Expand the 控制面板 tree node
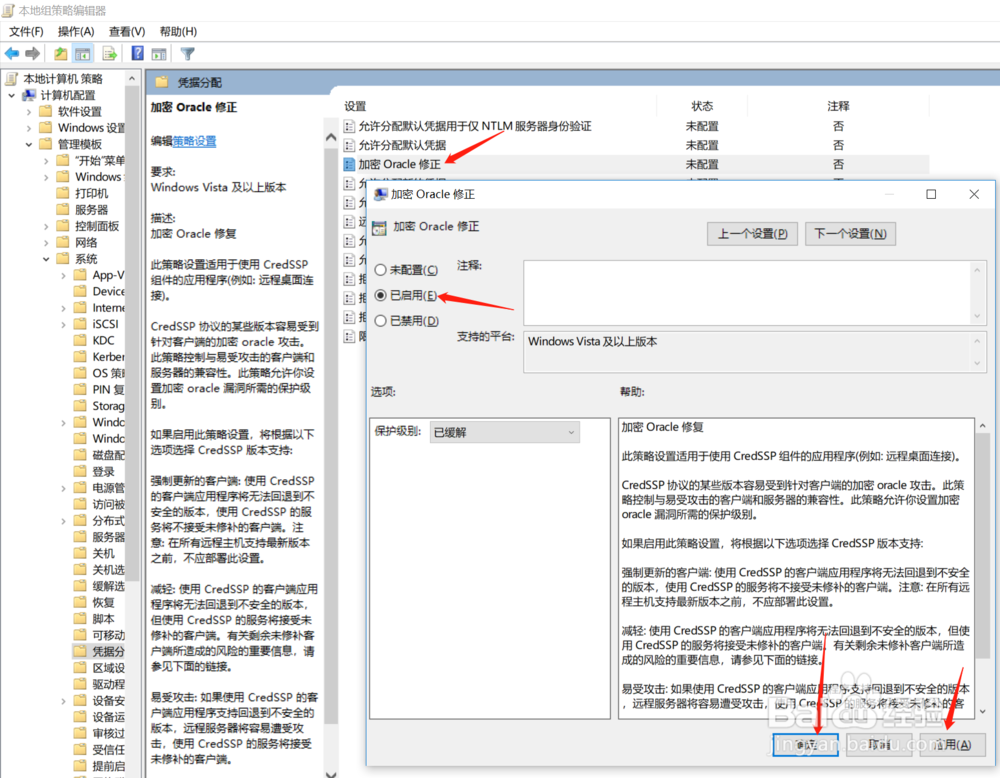 pos(46,226)
